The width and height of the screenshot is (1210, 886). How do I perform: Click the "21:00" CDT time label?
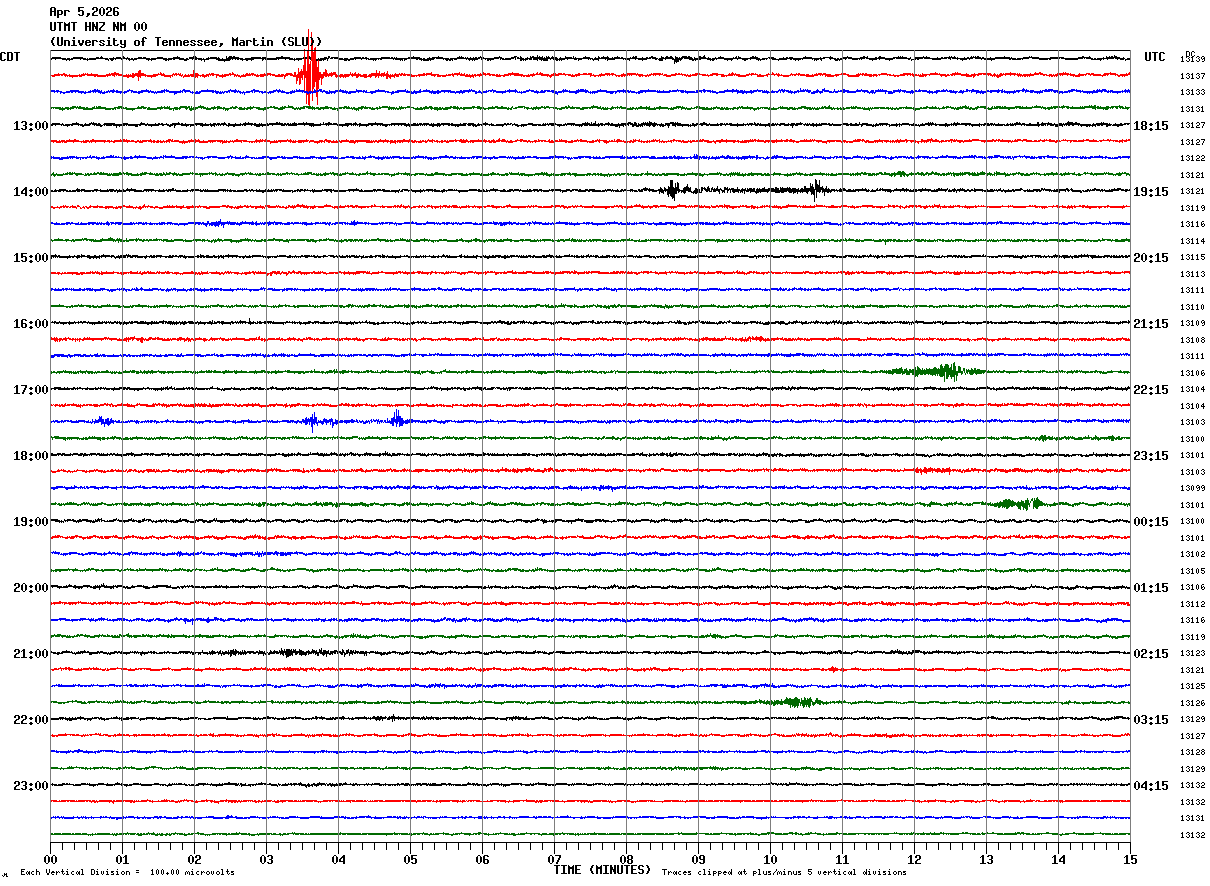[30, 654]
